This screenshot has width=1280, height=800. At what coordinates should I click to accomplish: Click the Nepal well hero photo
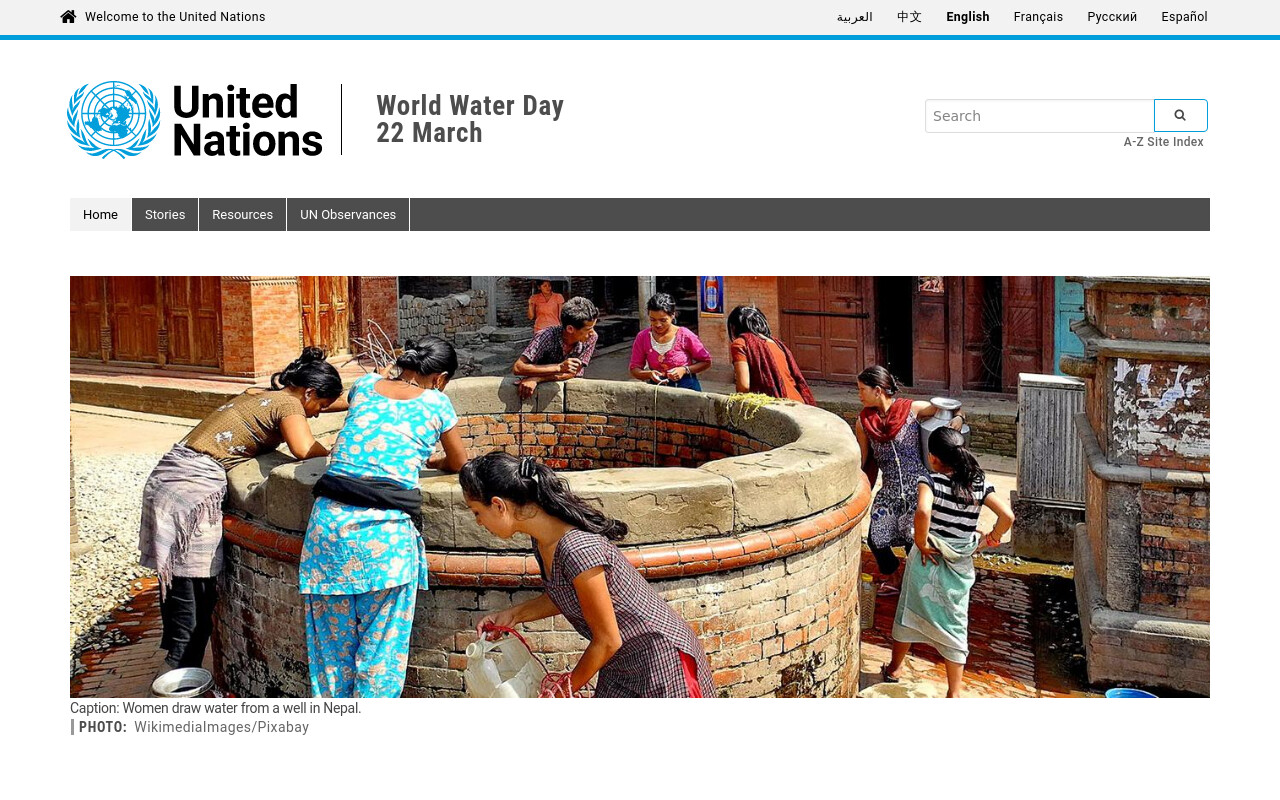pos(640,487)
